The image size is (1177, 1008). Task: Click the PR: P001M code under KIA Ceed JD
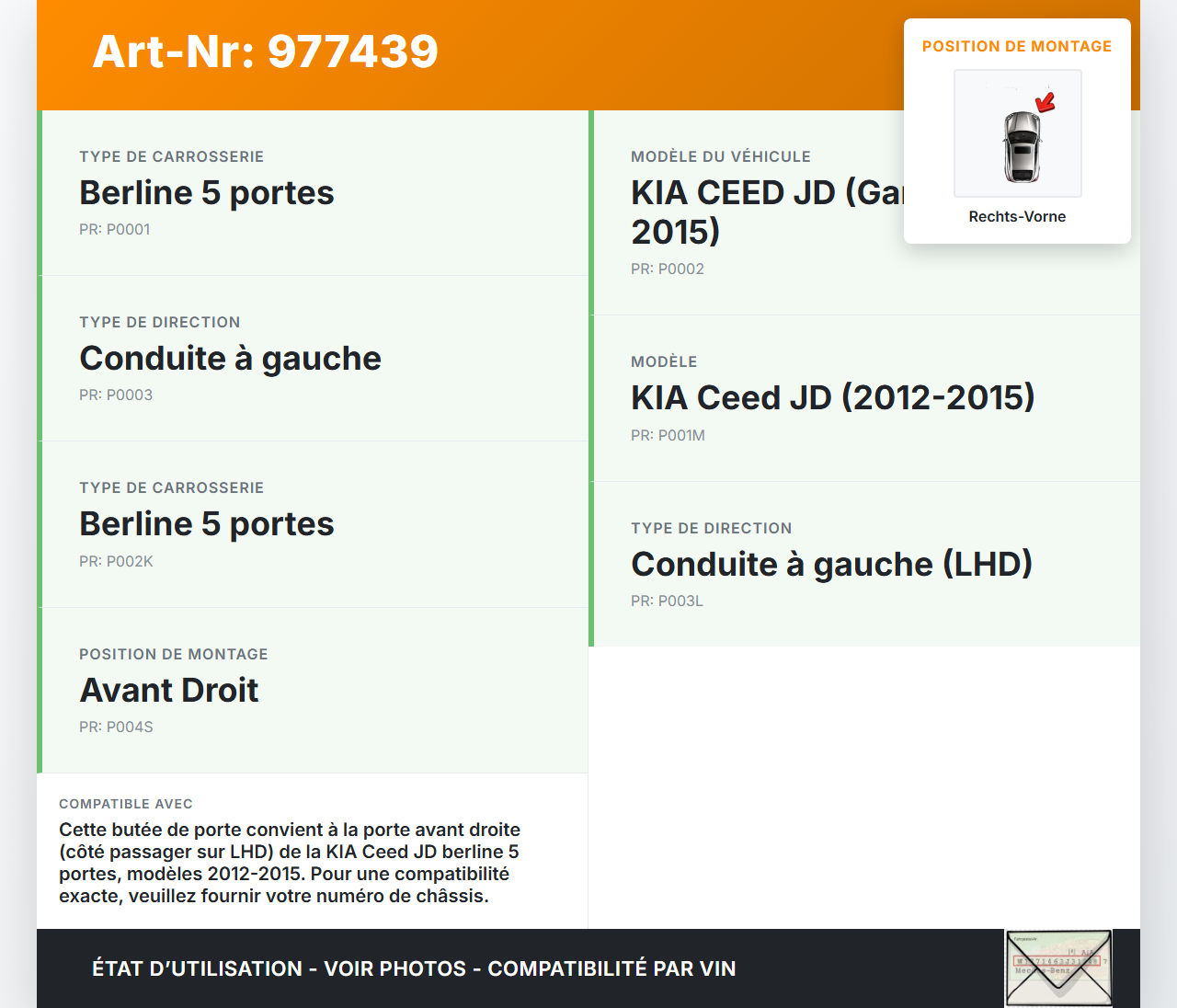[x=668, y=435]
